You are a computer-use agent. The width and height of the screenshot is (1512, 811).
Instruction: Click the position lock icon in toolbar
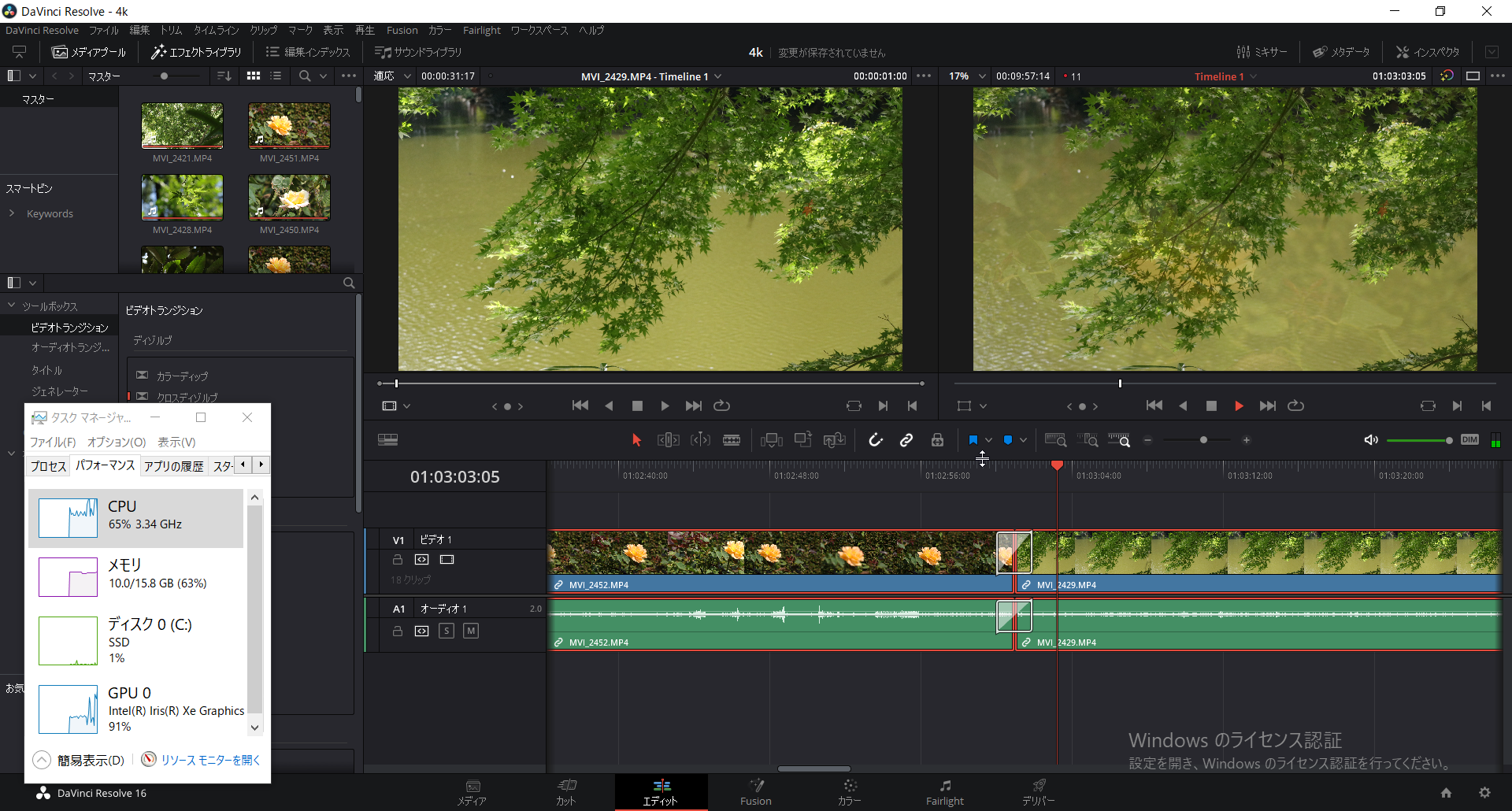coord(937,440)
